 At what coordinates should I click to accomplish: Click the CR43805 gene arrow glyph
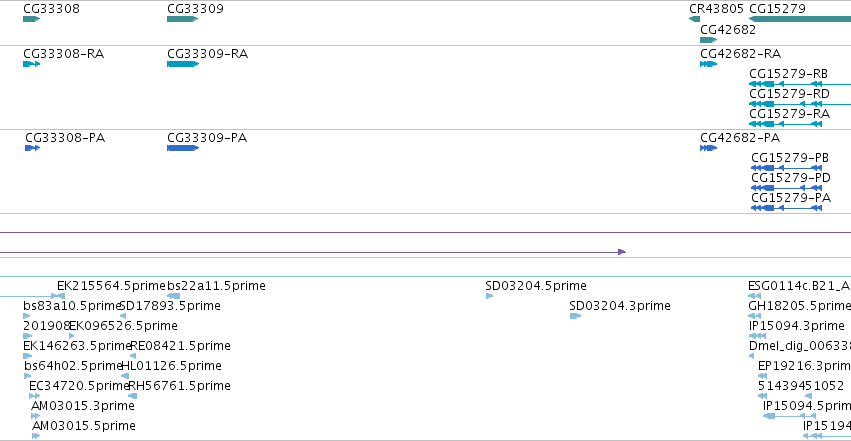(x=695, y=19)
